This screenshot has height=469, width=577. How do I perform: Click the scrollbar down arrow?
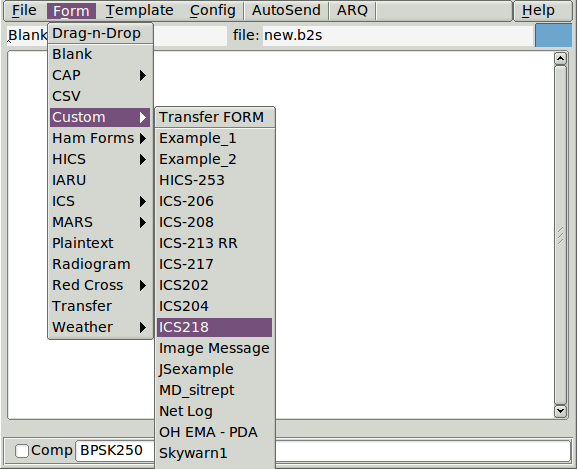tap(560, 411)
